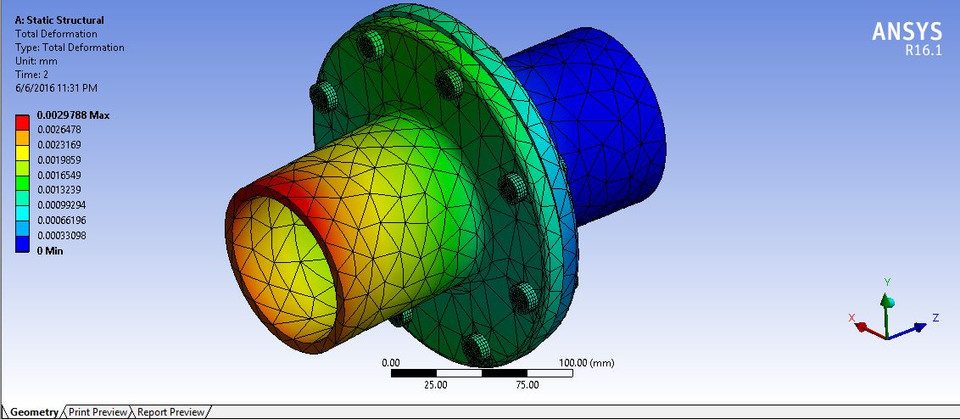Click the 0 Min legend value
Image resolution: width=960 pixels, height=419 pixels.
[50, 251]
